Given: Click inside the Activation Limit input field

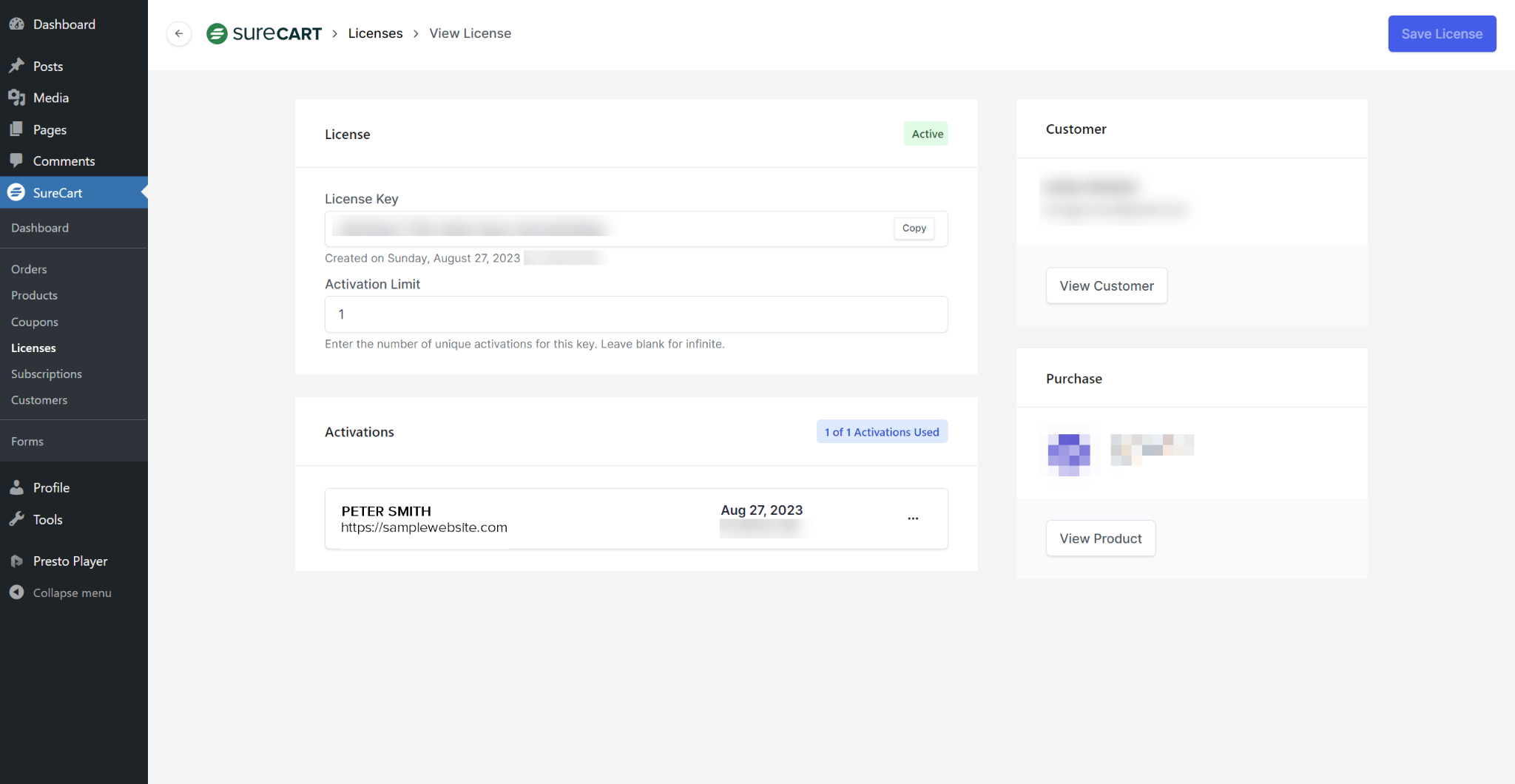Looking at the screenshot, I should click(635, 314).
